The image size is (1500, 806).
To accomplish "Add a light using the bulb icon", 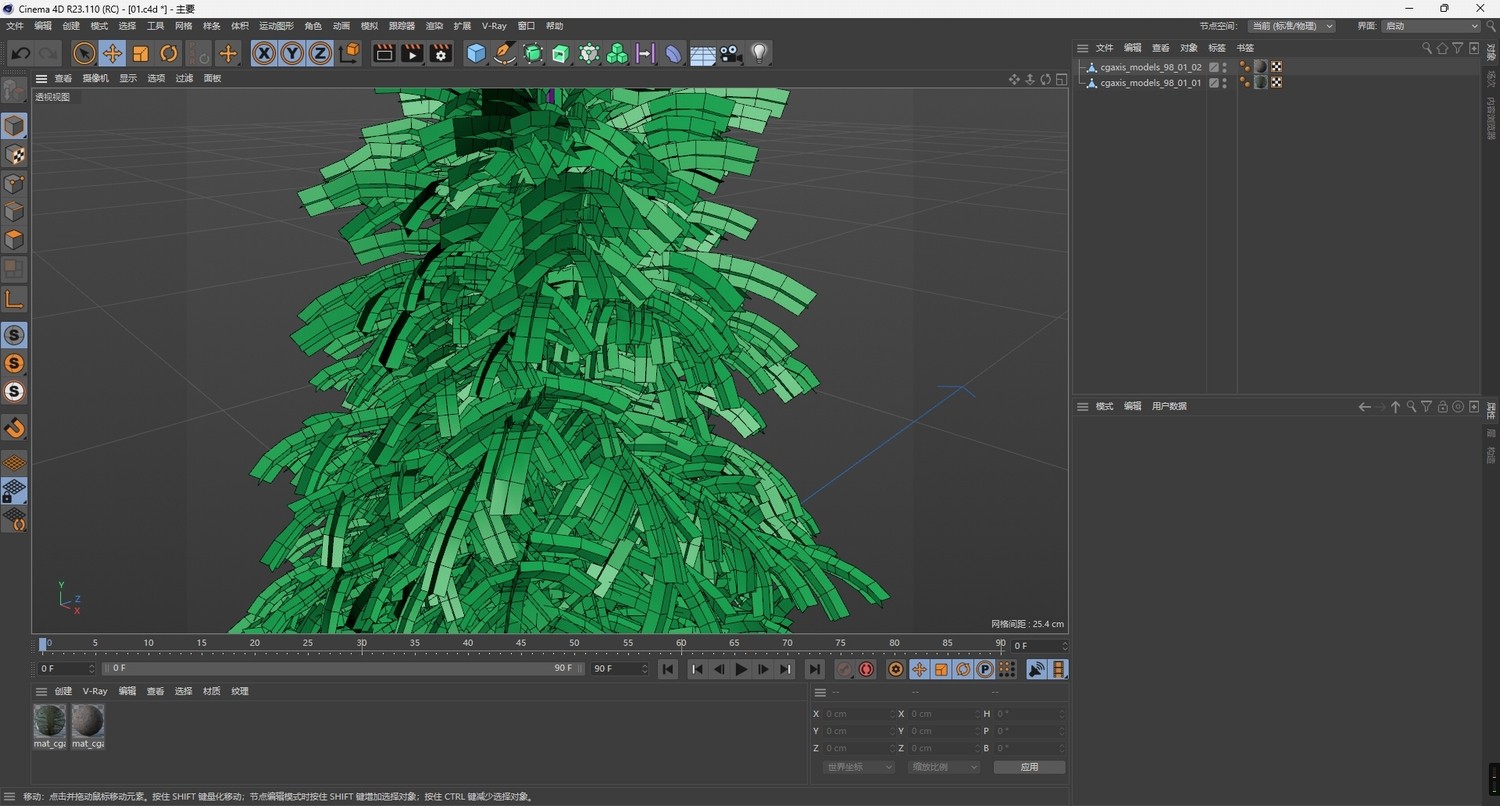I will click(759, 54).
